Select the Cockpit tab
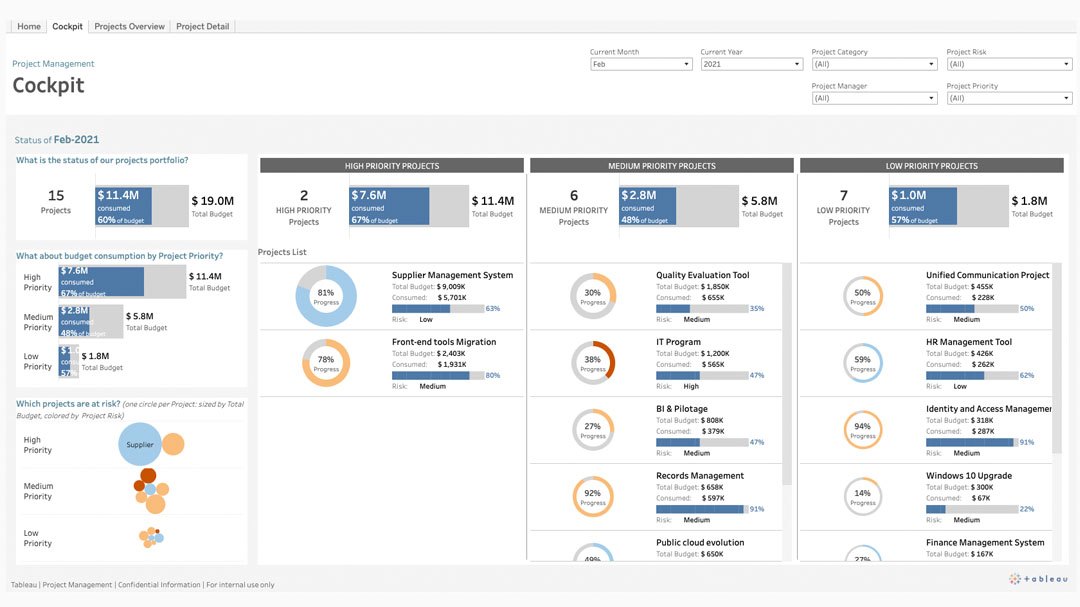The image size is (1080, 607). [x=68, y=26]
